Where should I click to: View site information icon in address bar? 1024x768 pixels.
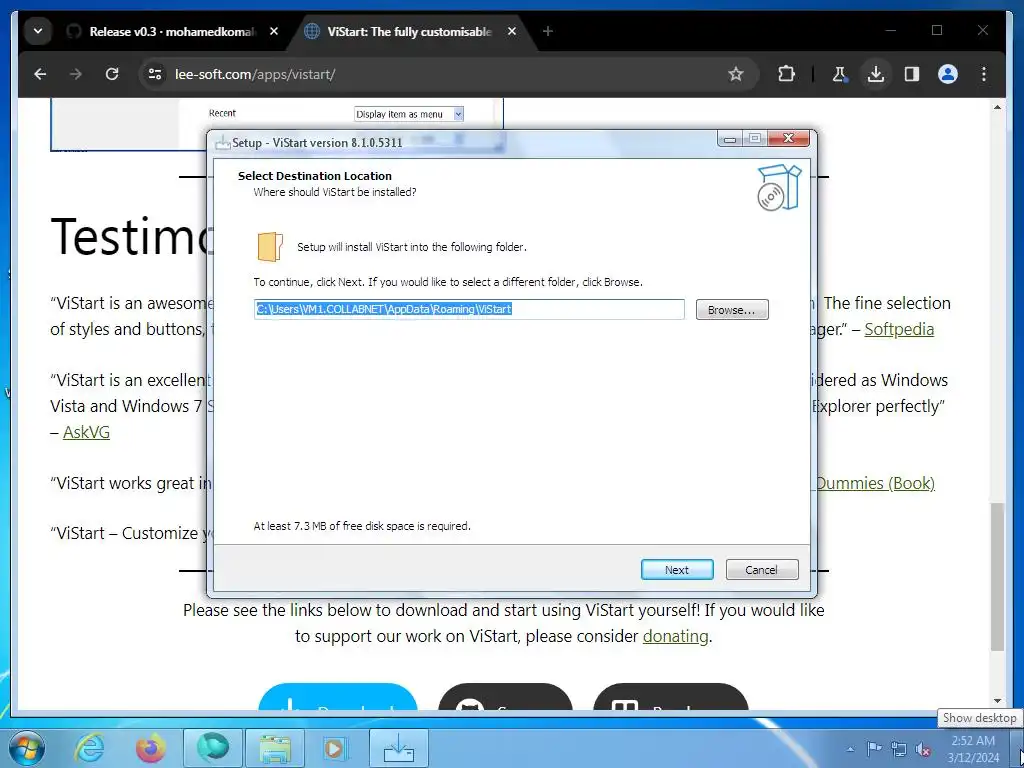[x=155, y=74]
